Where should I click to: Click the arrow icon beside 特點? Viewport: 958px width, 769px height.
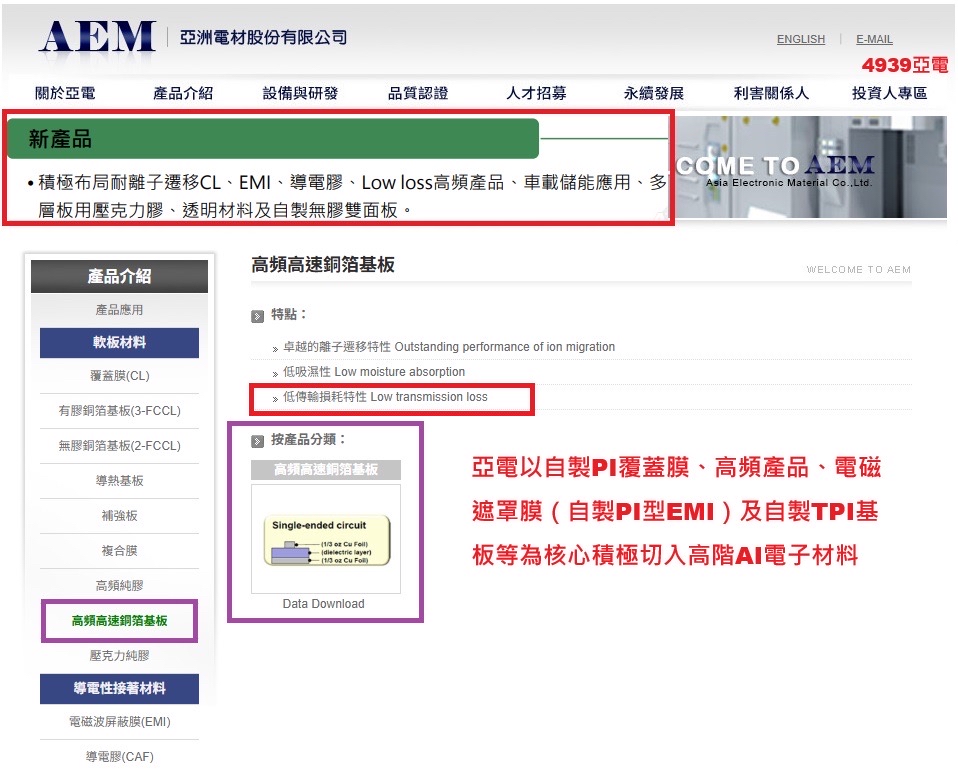click(257, 316)
